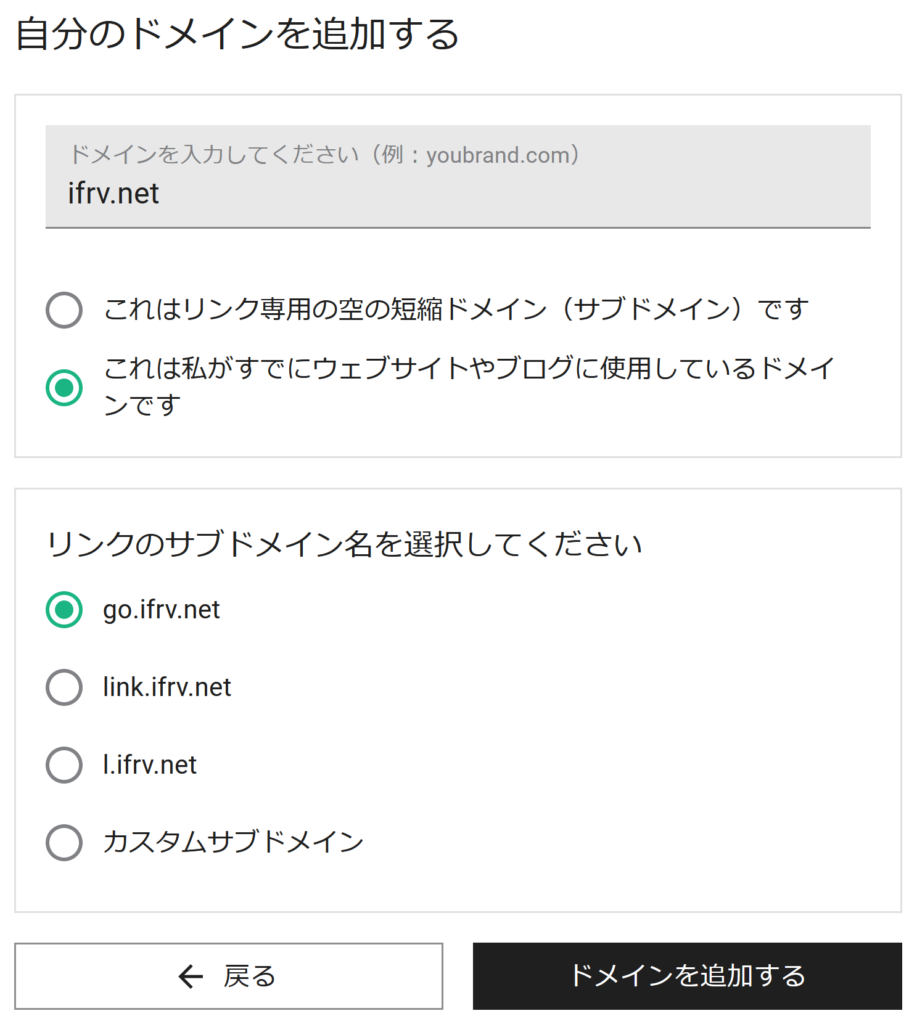Choose the link.ifrv.net subdomain option
This screenshot has width=917, height=1024.
click(64, 687)
